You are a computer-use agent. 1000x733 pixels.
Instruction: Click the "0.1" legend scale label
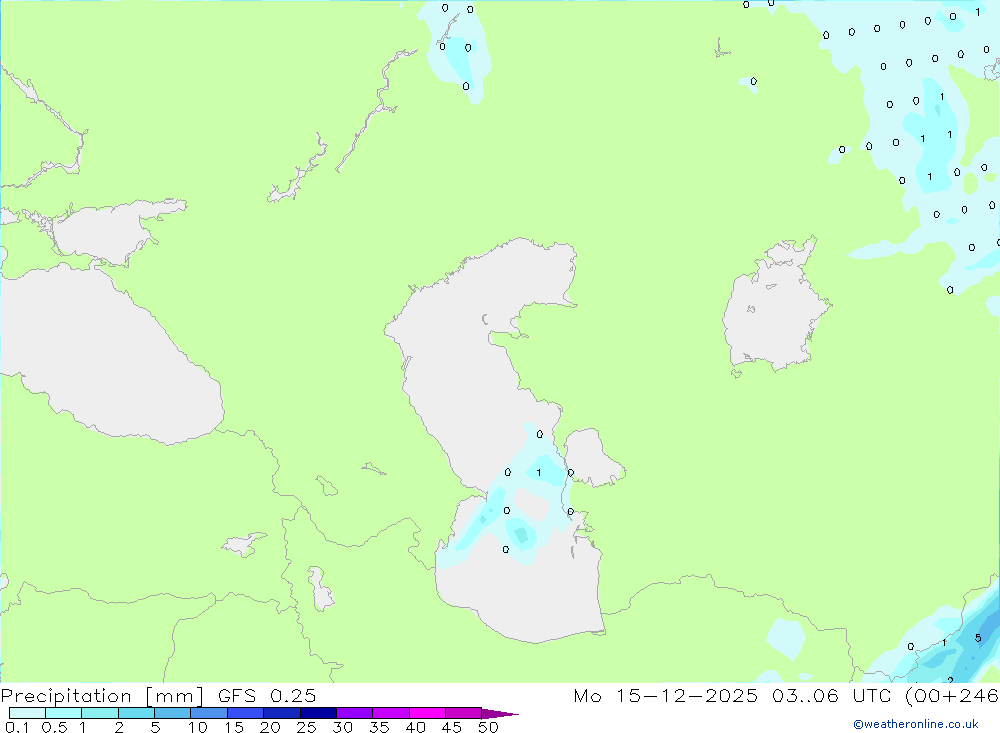[17, 727]
